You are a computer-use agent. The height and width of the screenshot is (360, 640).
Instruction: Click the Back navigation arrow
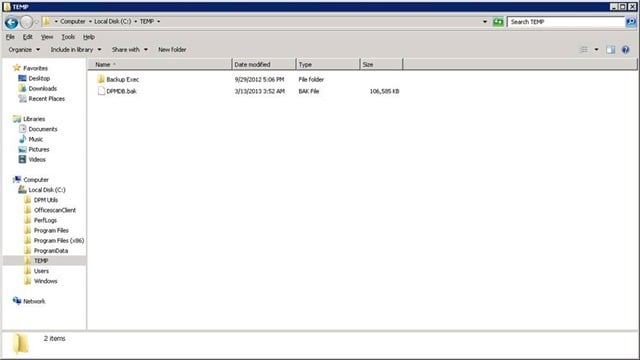pos(11,22)
